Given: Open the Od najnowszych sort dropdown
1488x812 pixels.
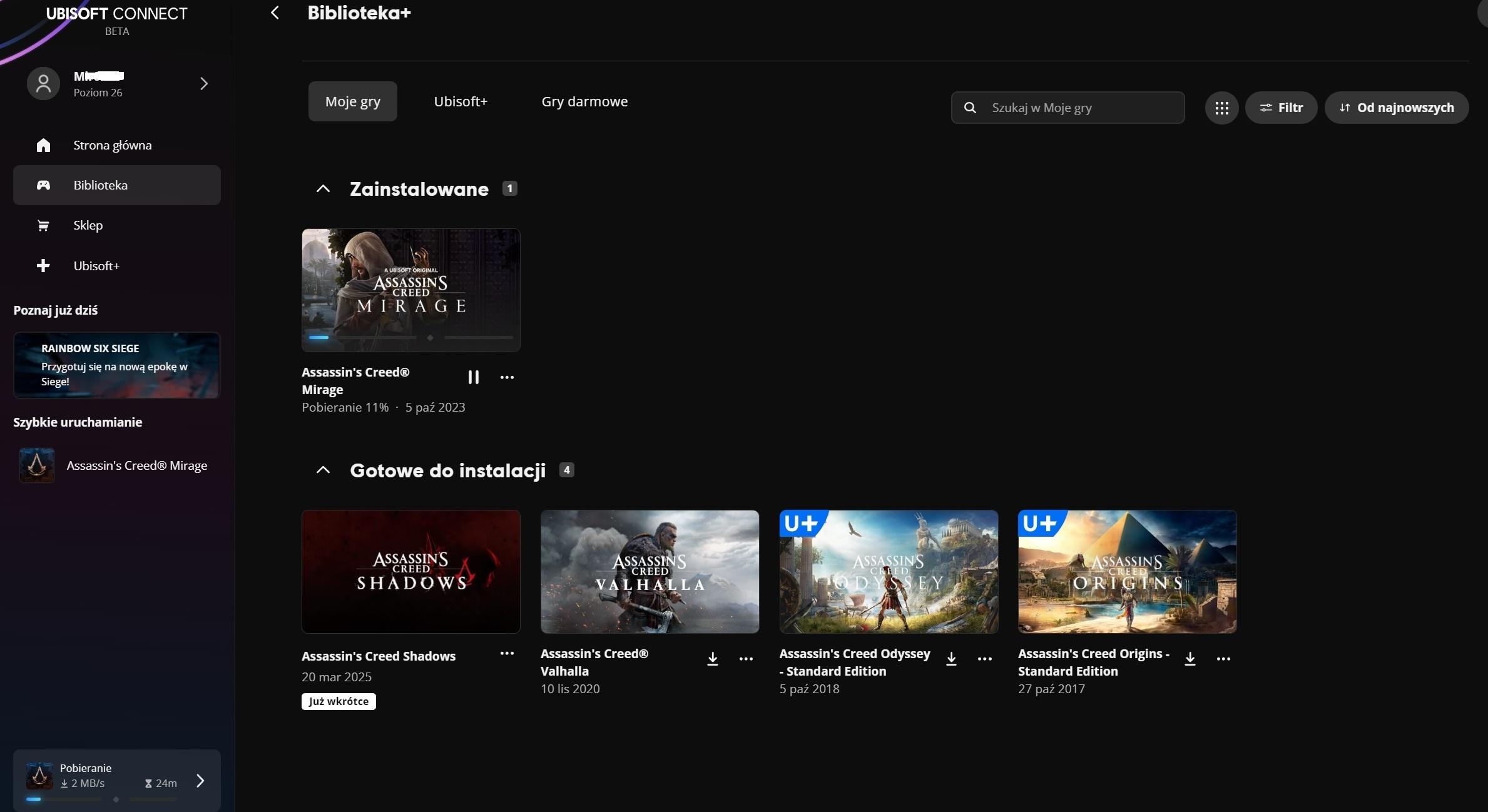Looking at the screenshot, I should tap(1396, 108).
